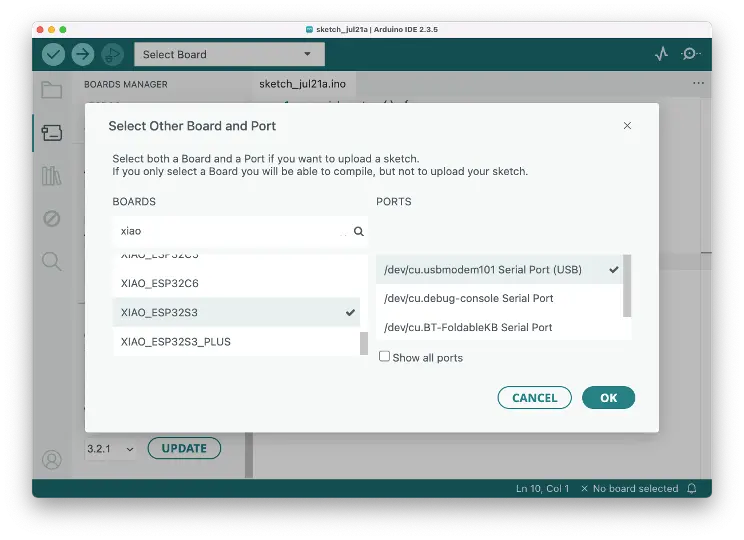The image size is (744, 540).
Task: Open the 3.2.1 version dropdown
Action: click(x=111, y=449)
